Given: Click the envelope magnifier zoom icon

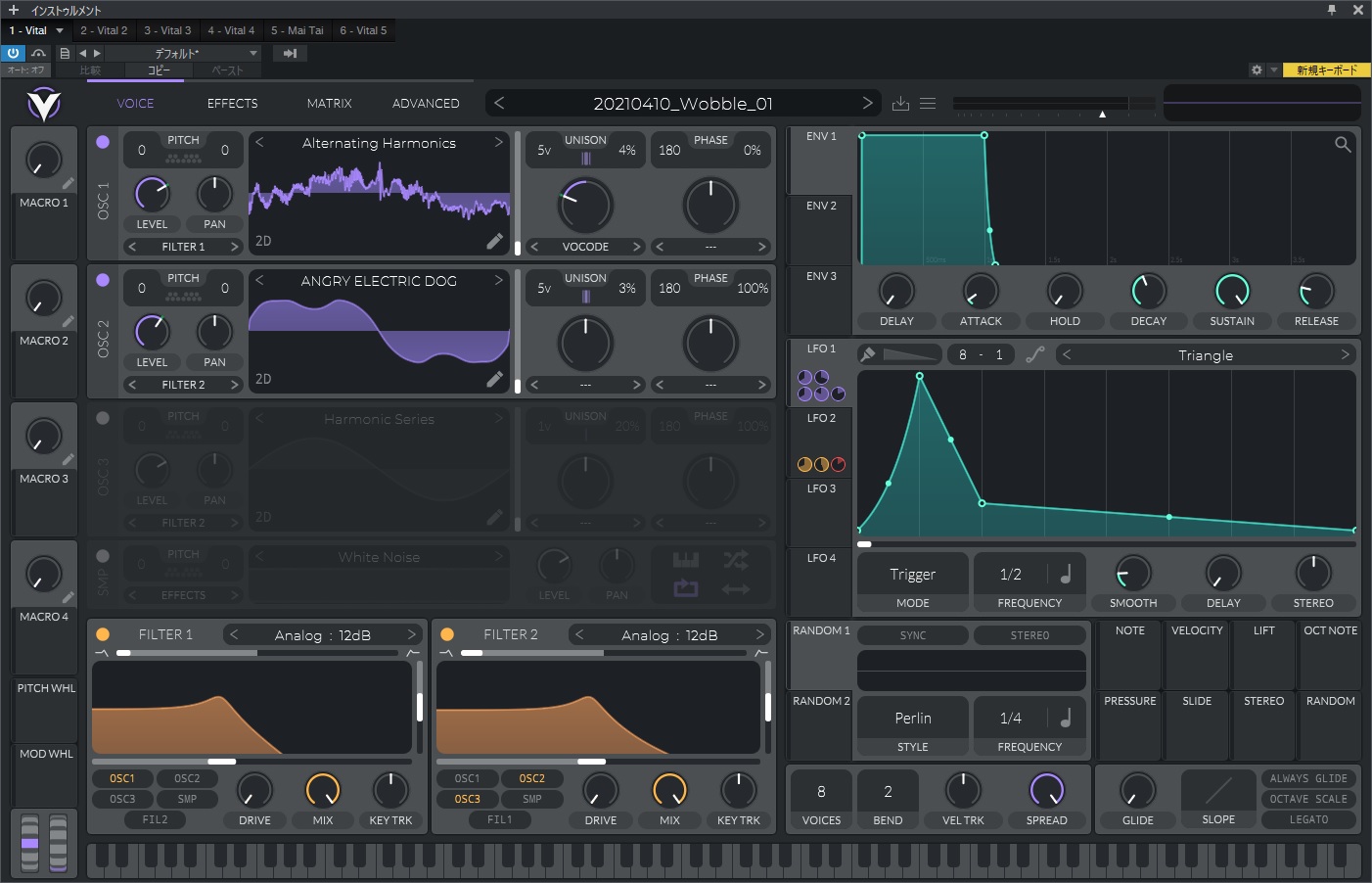Looking at the screenshot, I should pyautogui.click(x=1343, y=145).
